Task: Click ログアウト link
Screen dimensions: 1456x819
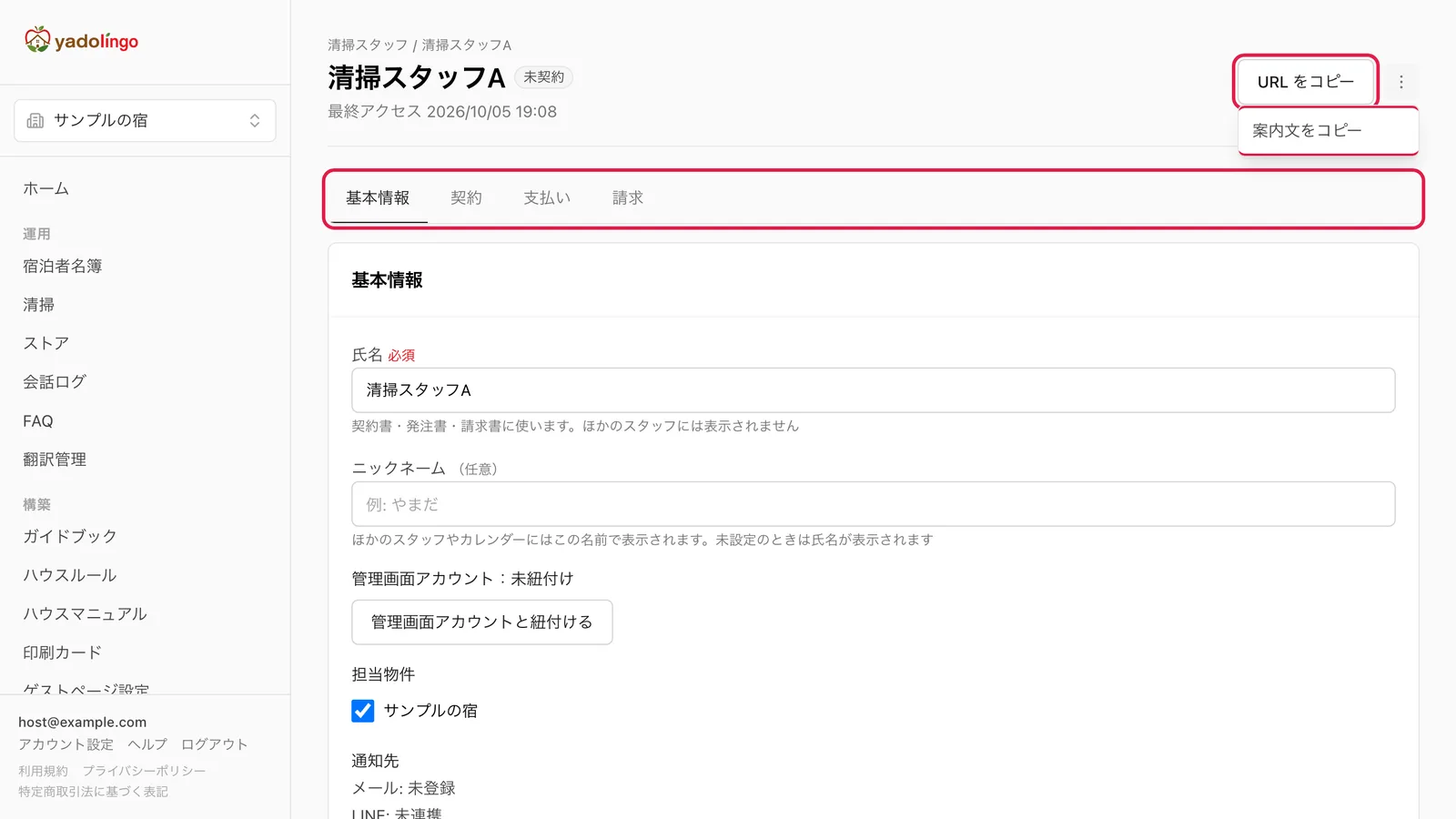Action: click(215, 744)
